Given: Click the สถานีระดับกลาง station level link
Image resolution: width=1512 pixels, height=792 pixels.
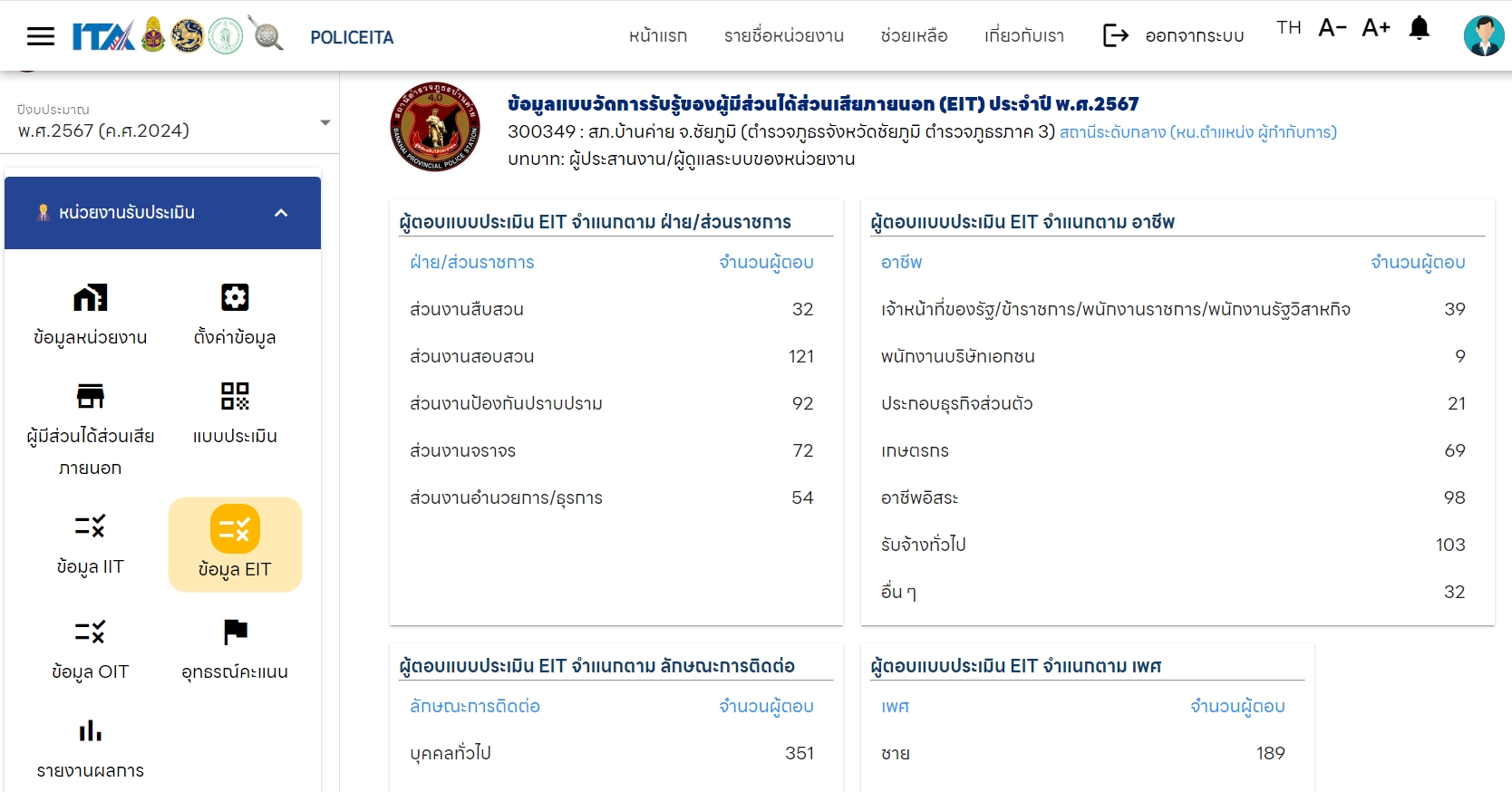Looking at the screenshot, I should click(x=1197, y=132).
